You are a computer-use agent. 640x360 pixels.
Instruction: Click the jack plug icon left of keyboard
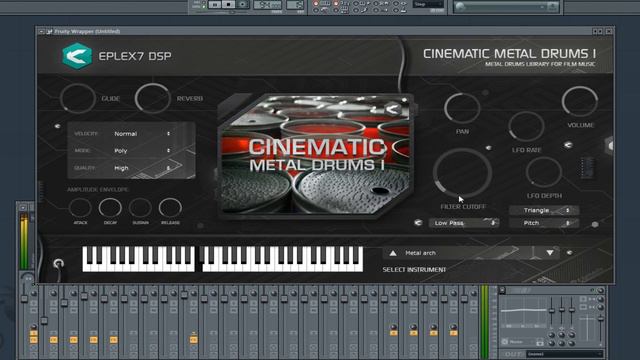59,264
